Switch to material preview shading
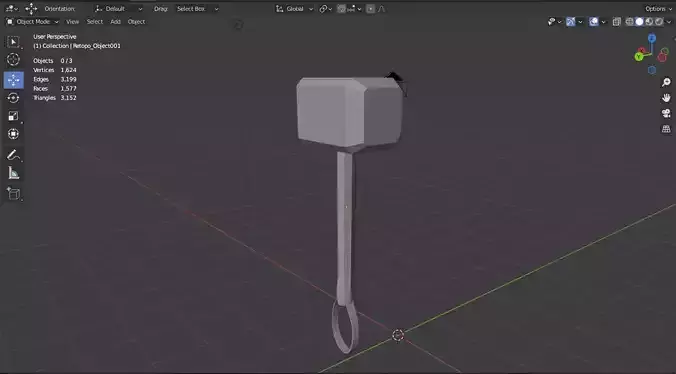Viewport: 676px width, 374px height. 649,22
